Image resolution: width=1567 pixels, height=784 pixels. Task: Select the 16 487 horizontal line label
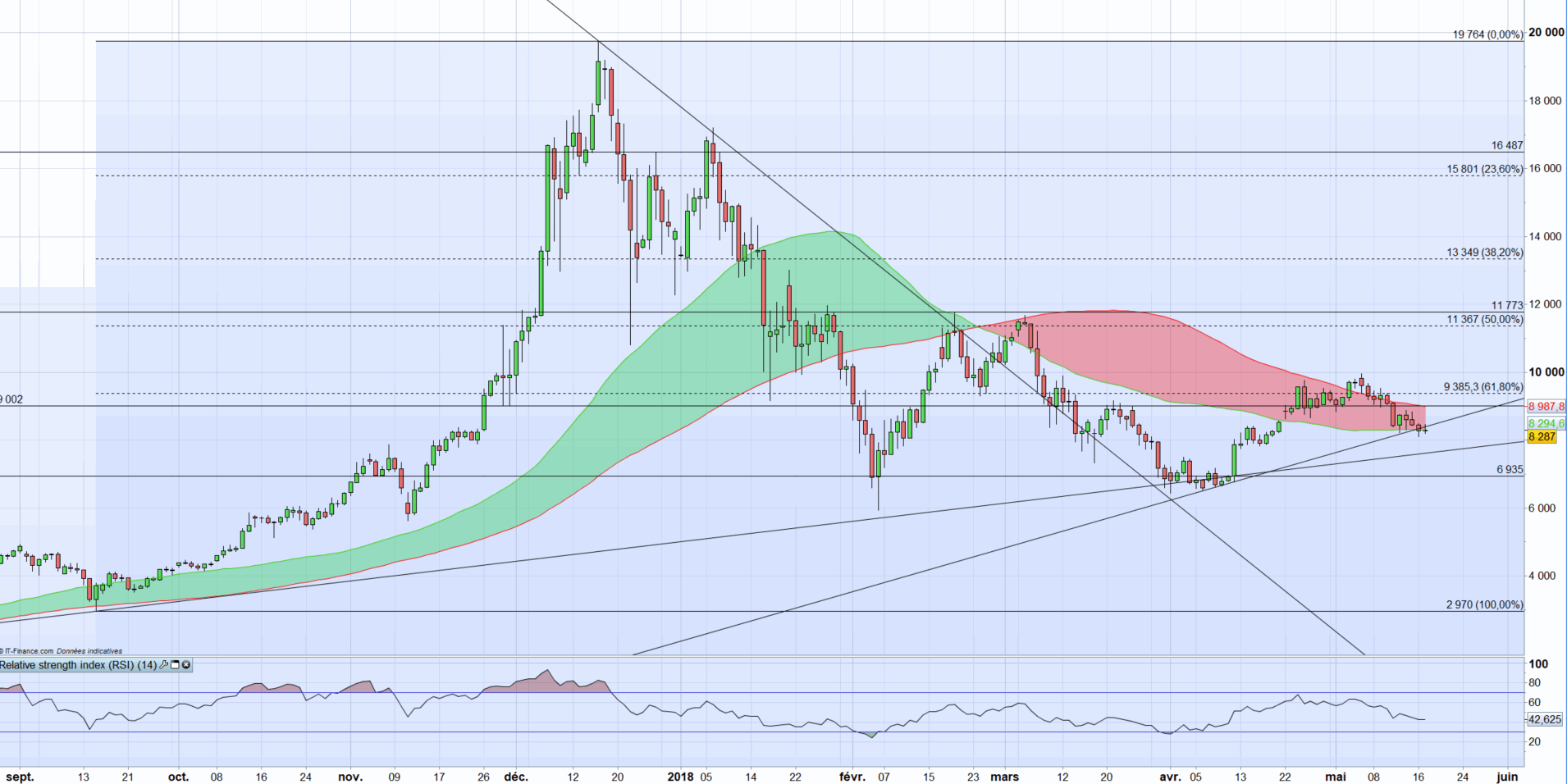pos(1507,145)
